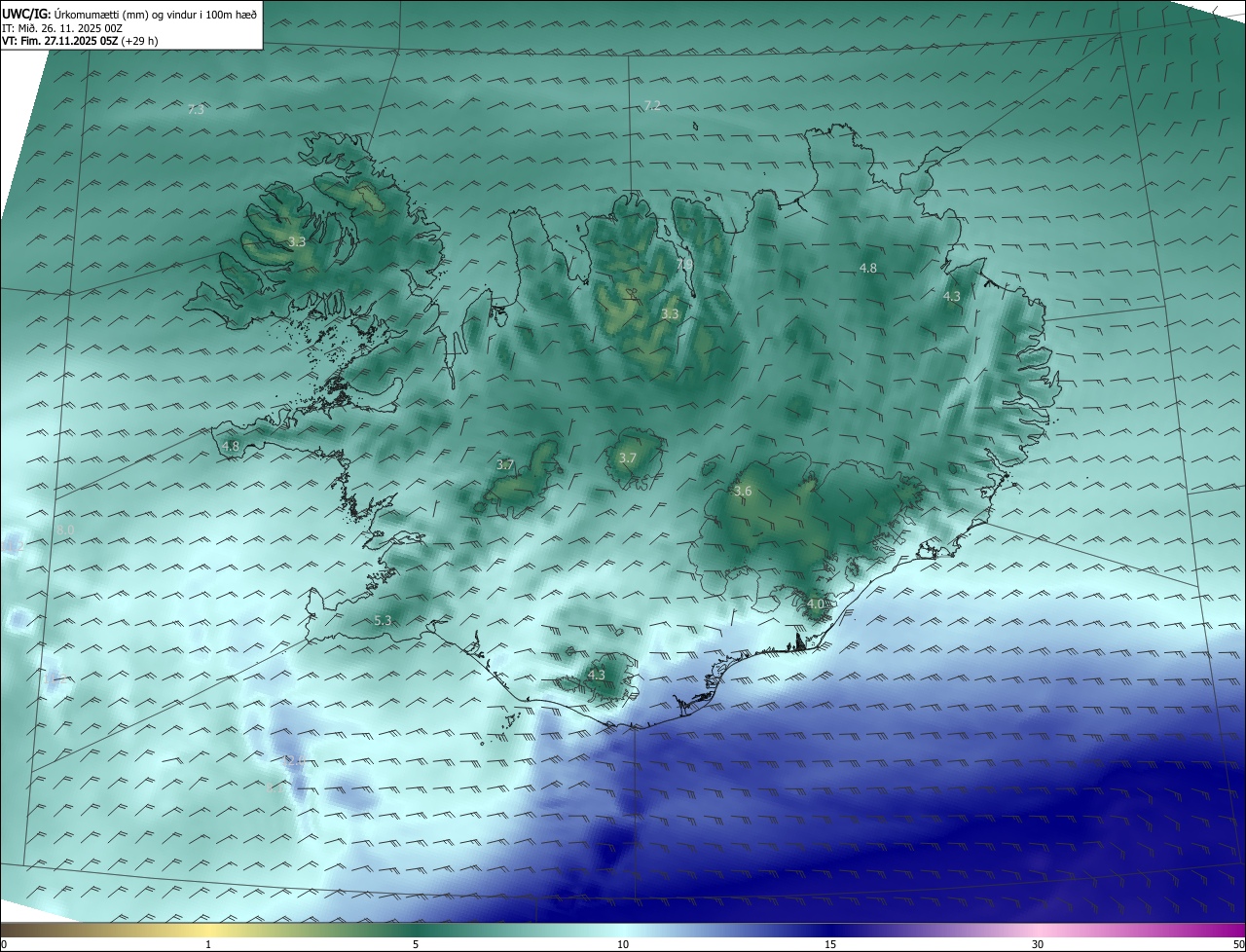Select the 4.3 value on the south coast glacier
1246x952 pixels.
596,675
